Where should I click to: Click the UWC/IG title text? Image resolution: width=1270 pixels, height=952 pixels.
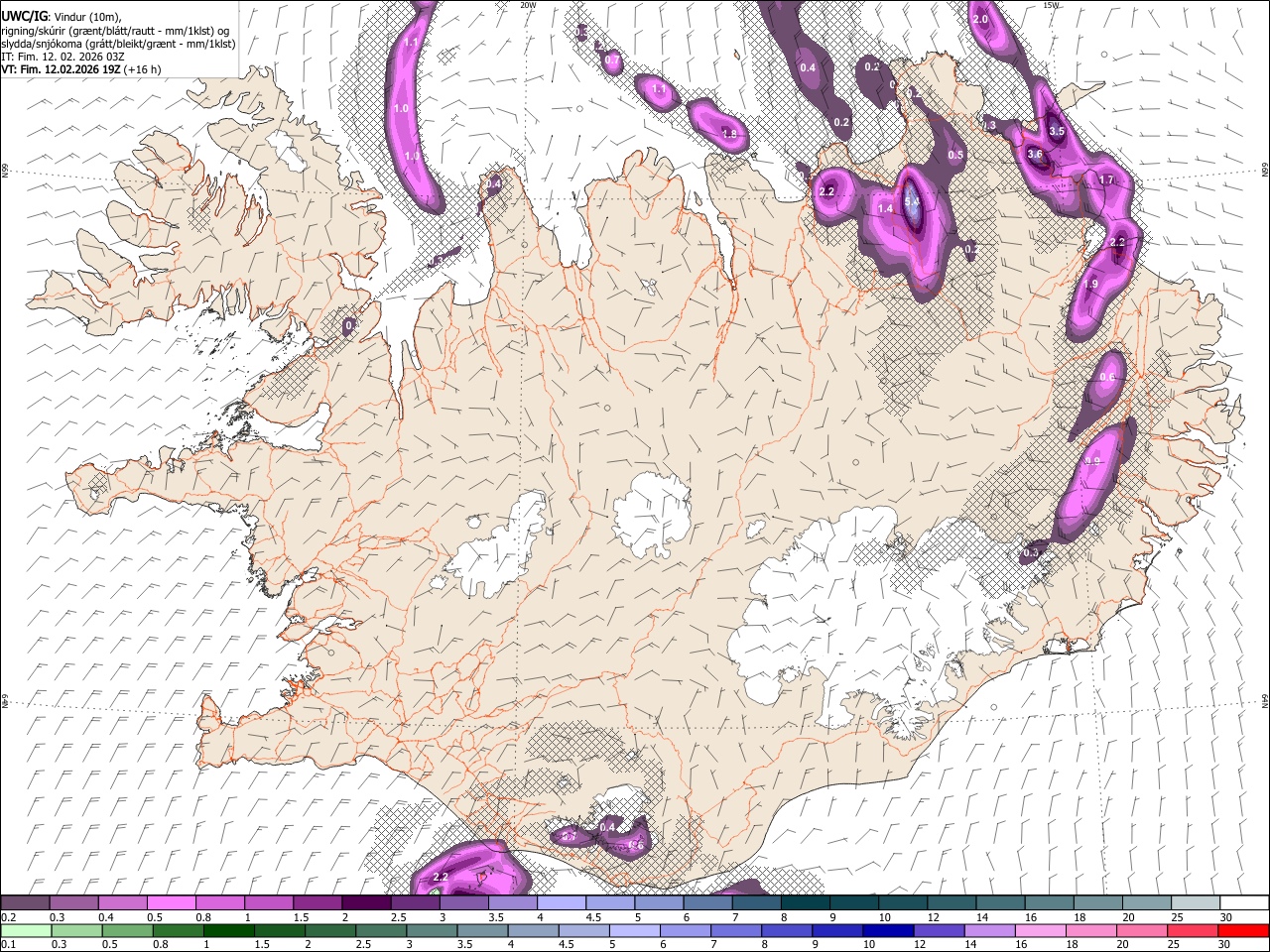point(24,15)
